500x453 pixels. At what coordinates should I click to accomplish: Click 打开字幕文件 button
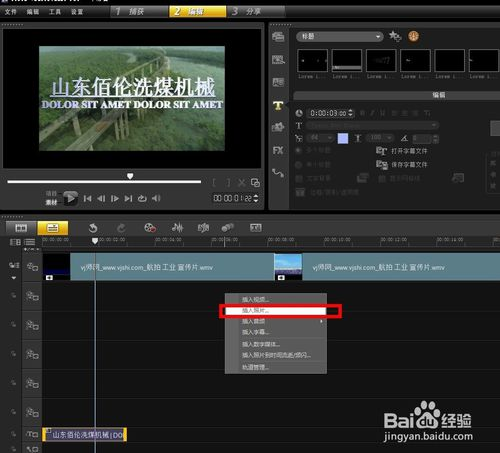coord(401,151)
